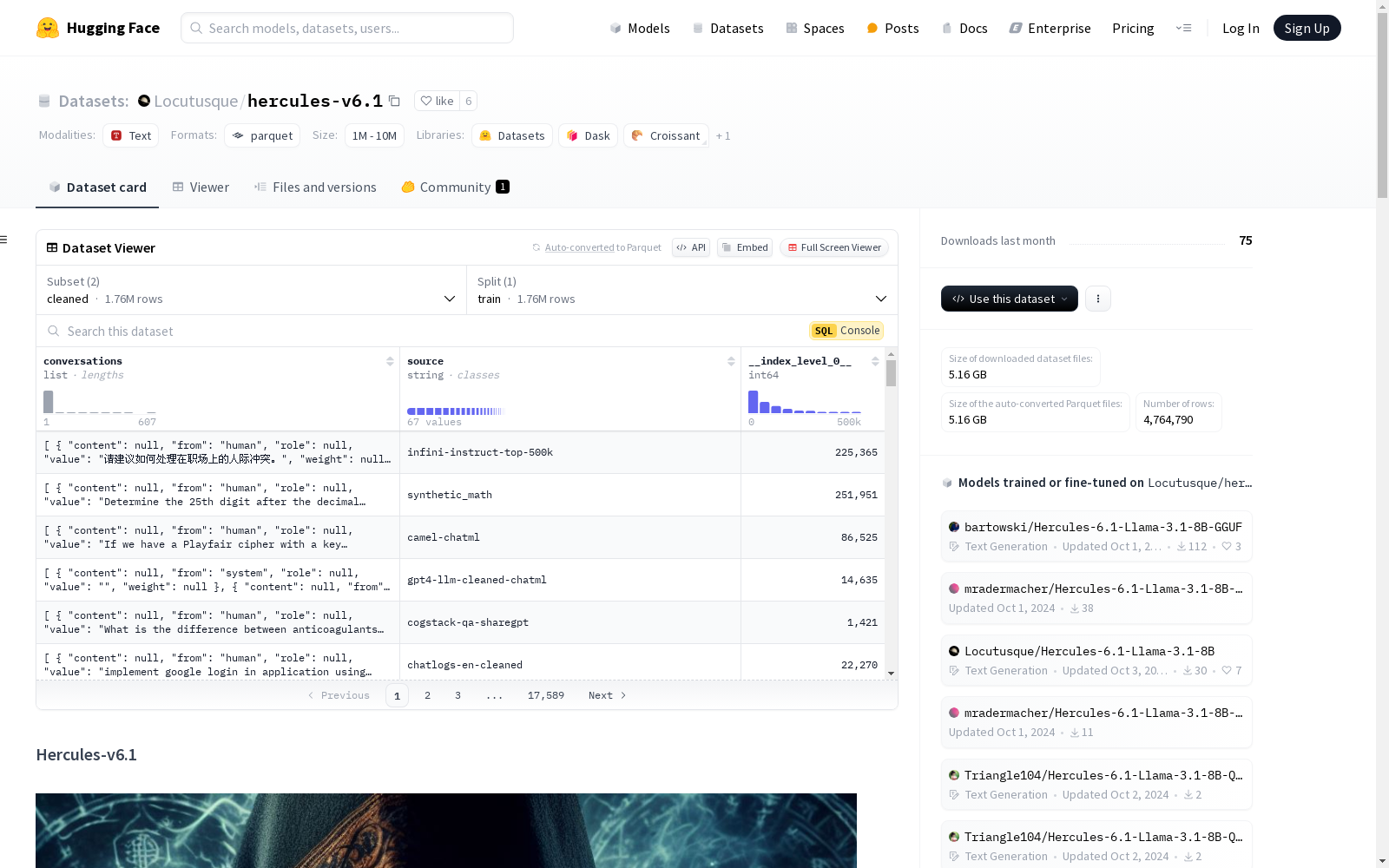Expand the Subset cleaned dropdown
This screenshot has width=1389, height=868.
click(252, 290)
